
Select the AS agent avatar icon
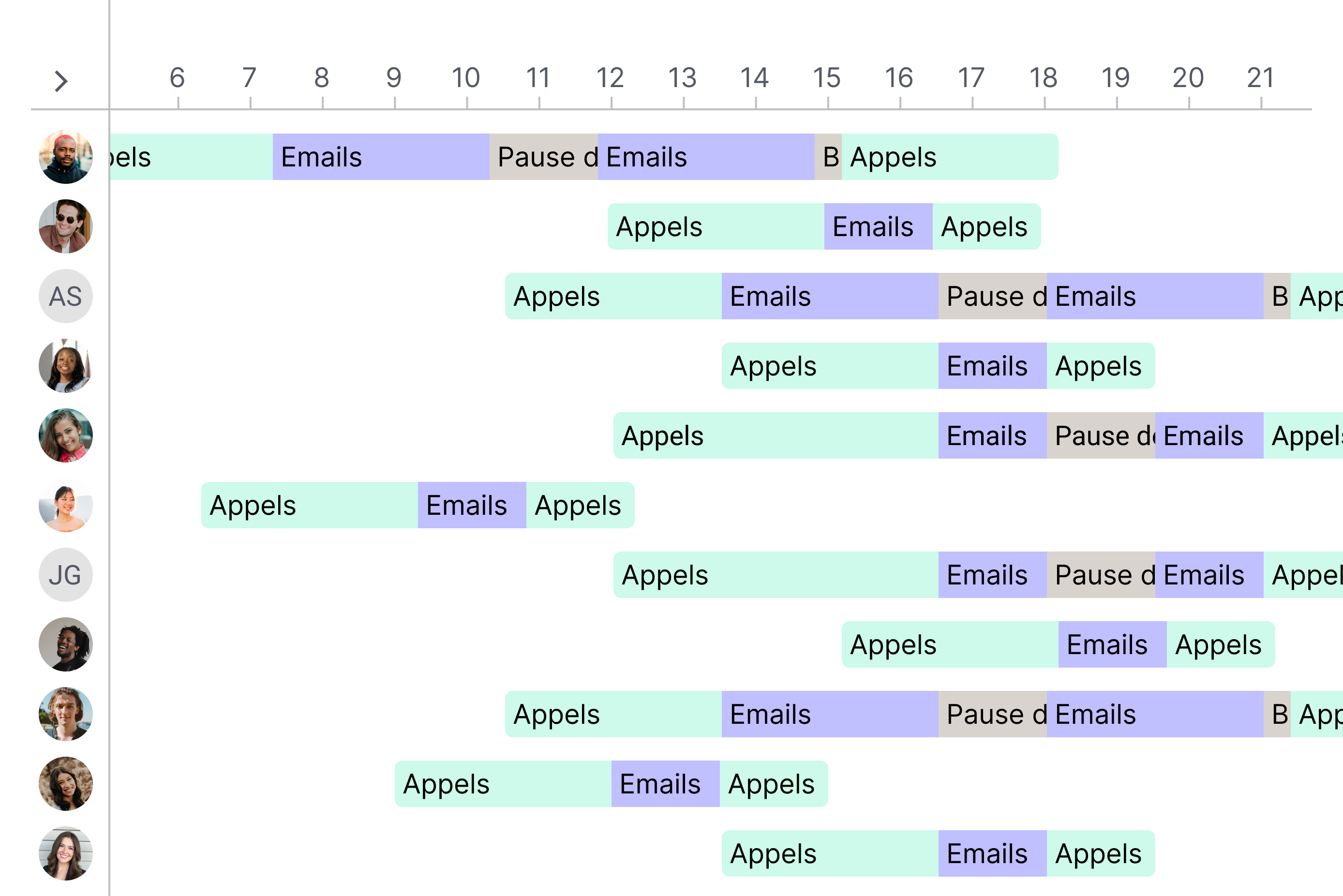63,295
